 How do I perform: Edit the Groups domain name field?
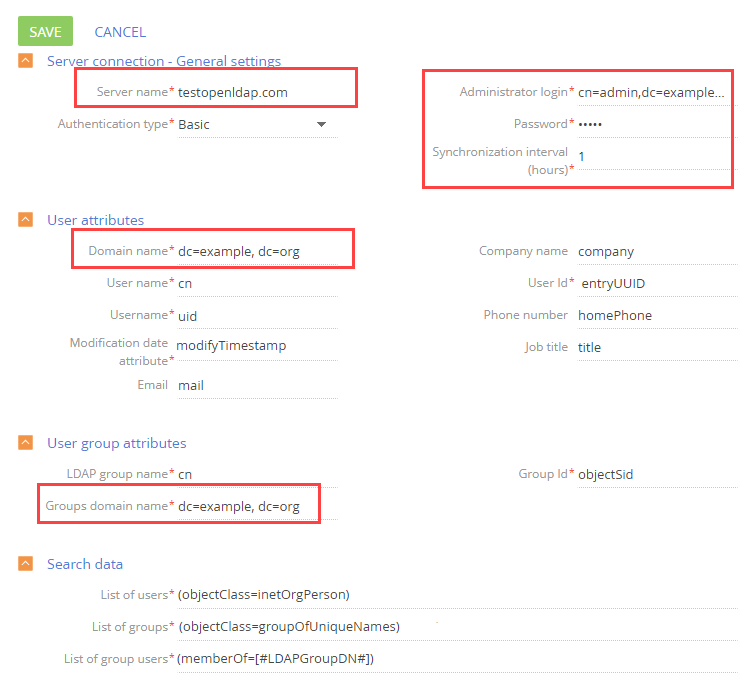pyautogui.click(x=258, y=507)
